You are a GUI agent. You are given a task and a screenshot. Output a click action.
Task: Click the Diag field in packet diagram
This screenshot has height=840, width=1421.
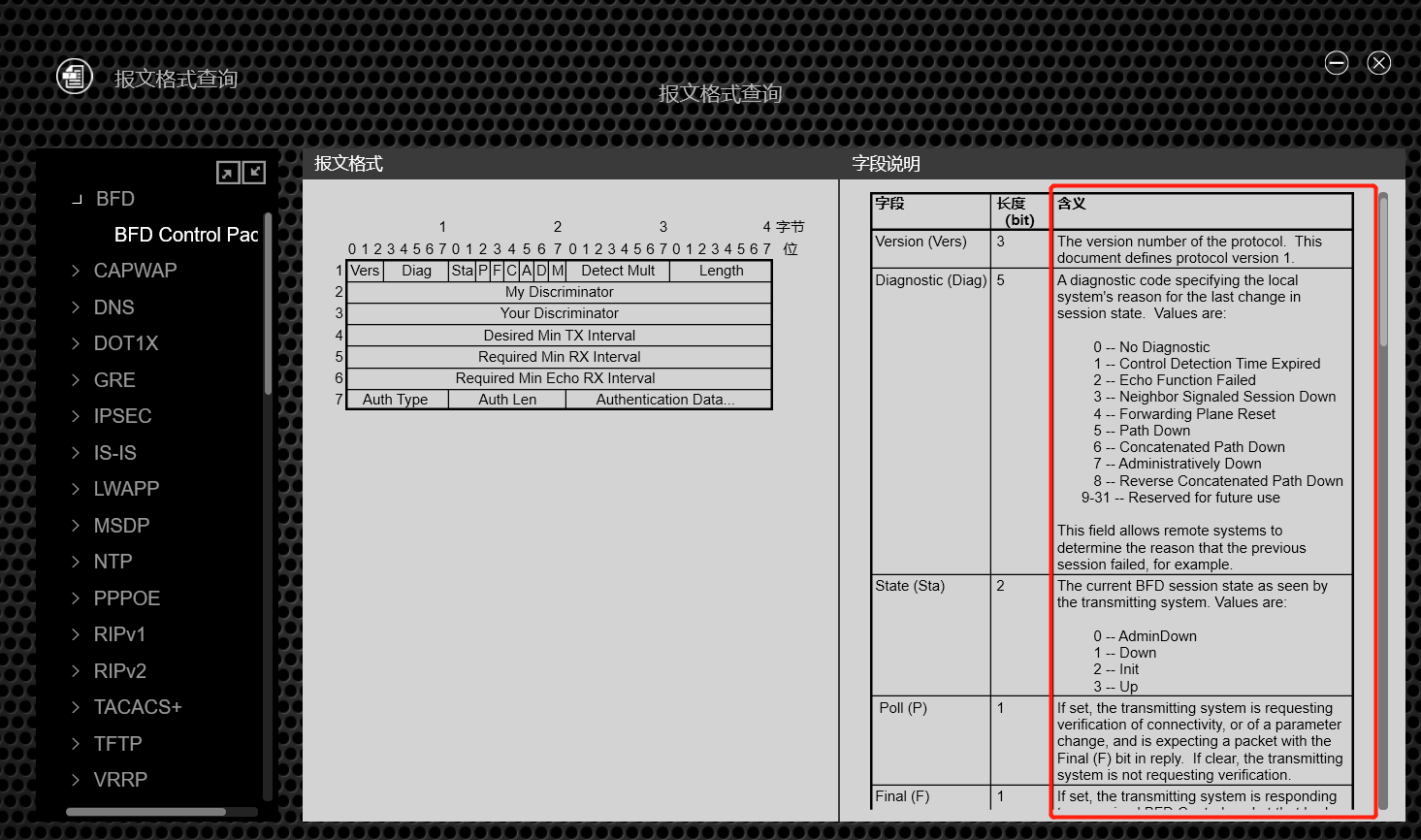(x=416, y=271)
